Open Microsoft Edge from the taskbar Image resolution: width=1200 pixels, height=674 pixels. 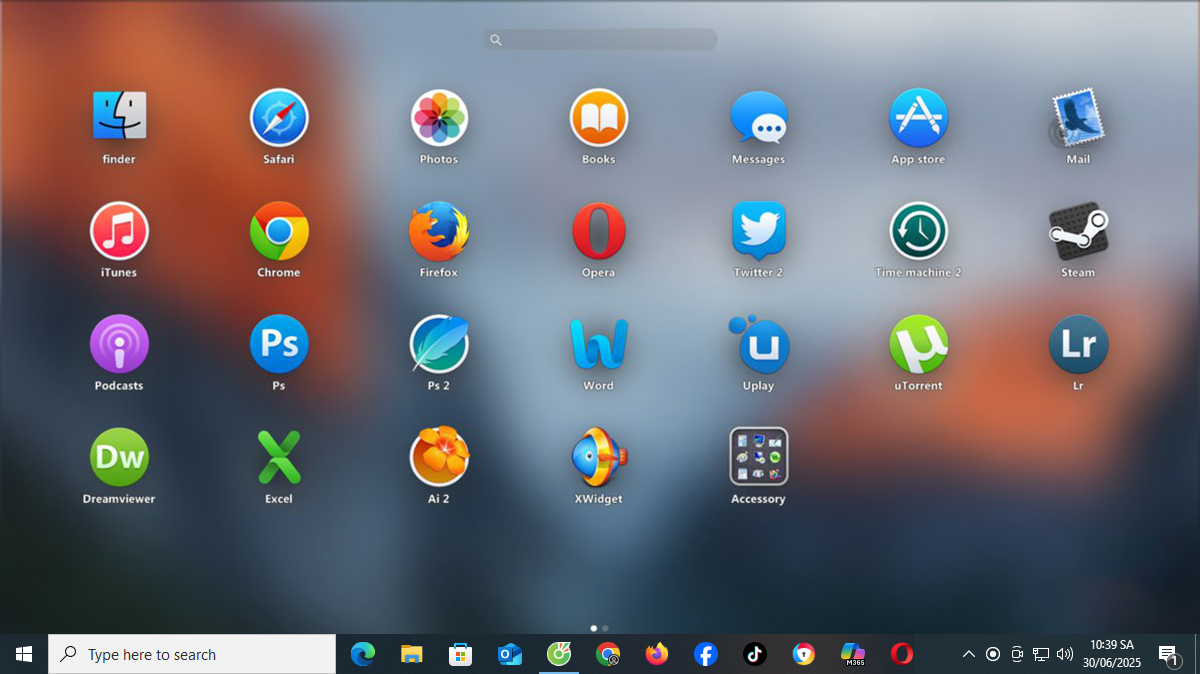tap(363, 654)
